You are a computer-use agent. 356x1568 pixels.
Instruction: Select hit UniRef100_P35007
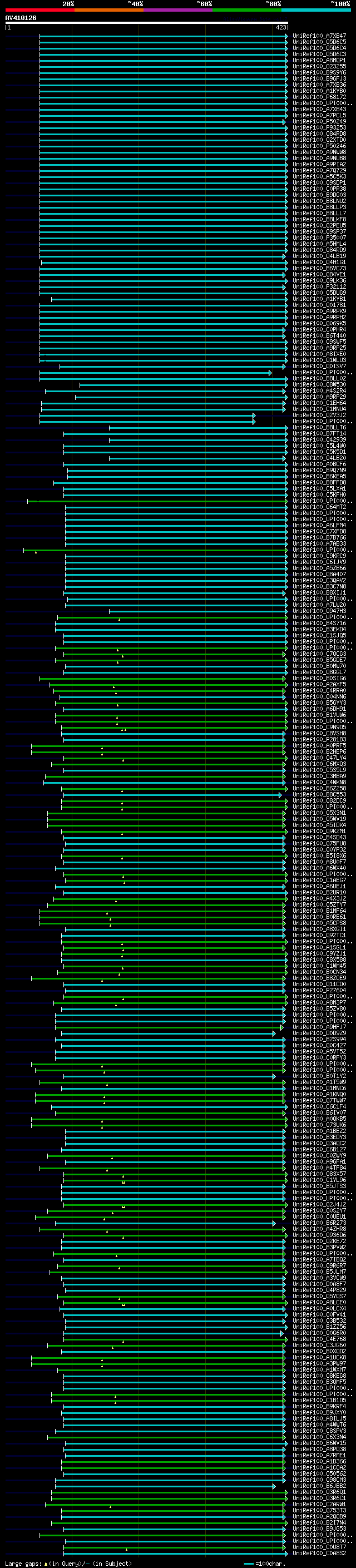point(319,238)
